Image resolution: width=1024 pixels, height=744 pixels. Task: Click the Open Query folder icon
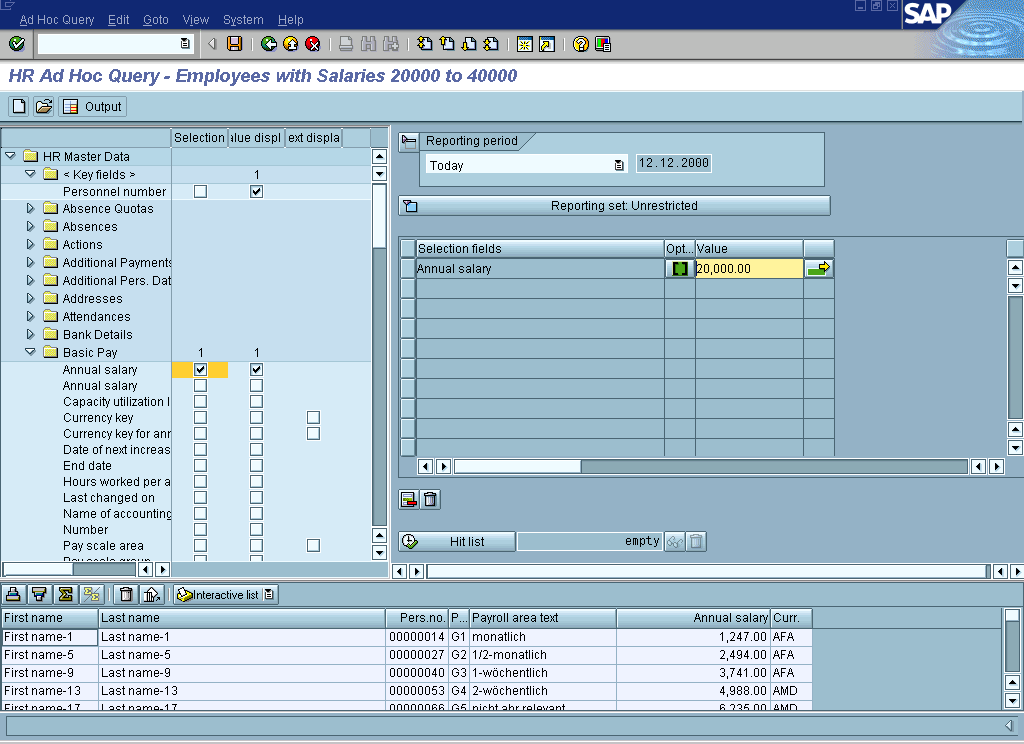pos(44,106)
